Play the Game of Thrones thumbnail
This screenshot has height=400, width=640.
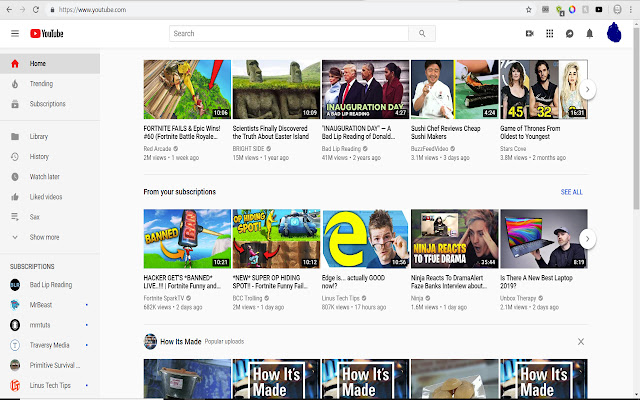[x=544, y=89]
